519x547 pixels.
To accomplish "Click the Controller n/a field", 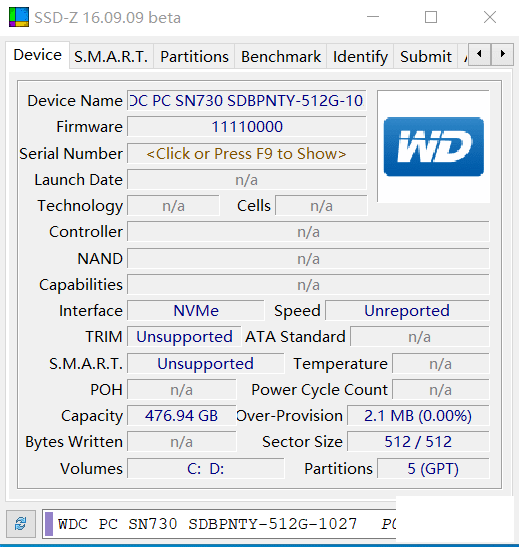I will point(308,232).
